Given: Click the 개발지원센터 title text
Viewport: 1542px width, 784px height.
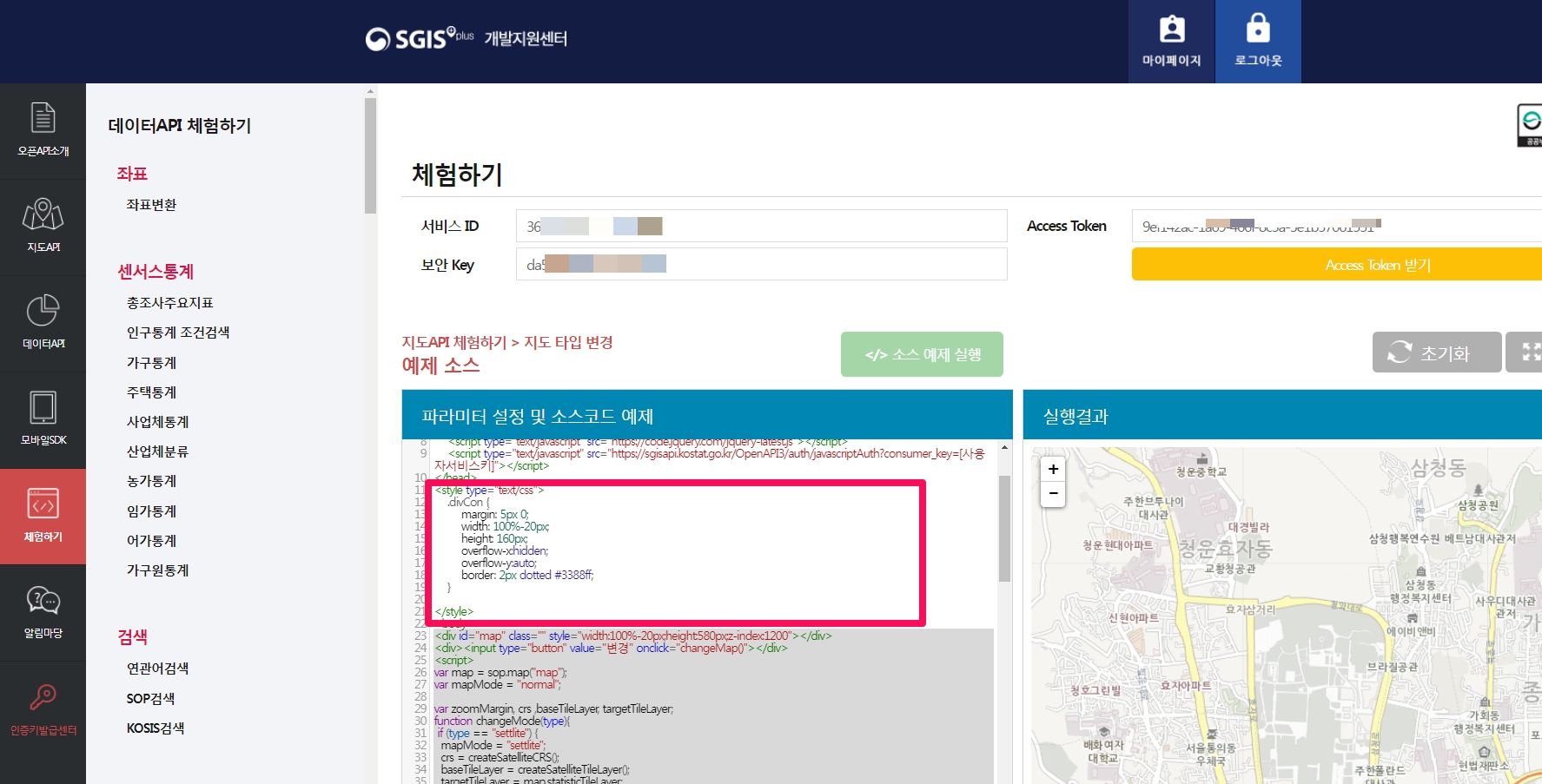Looking at the screenshot, I should [x=526, y=38].
